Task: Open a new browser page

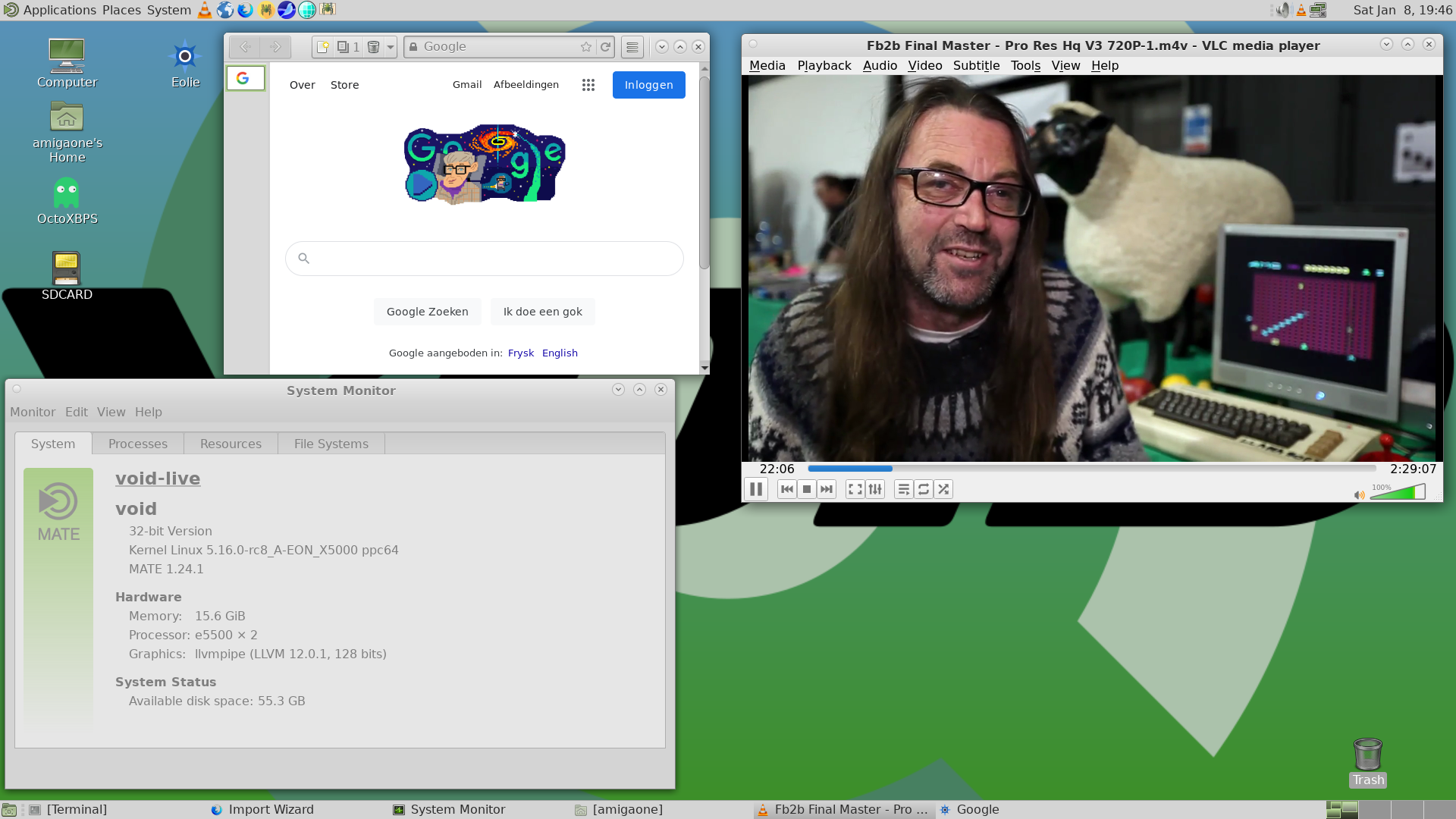Action: point(322,47)
